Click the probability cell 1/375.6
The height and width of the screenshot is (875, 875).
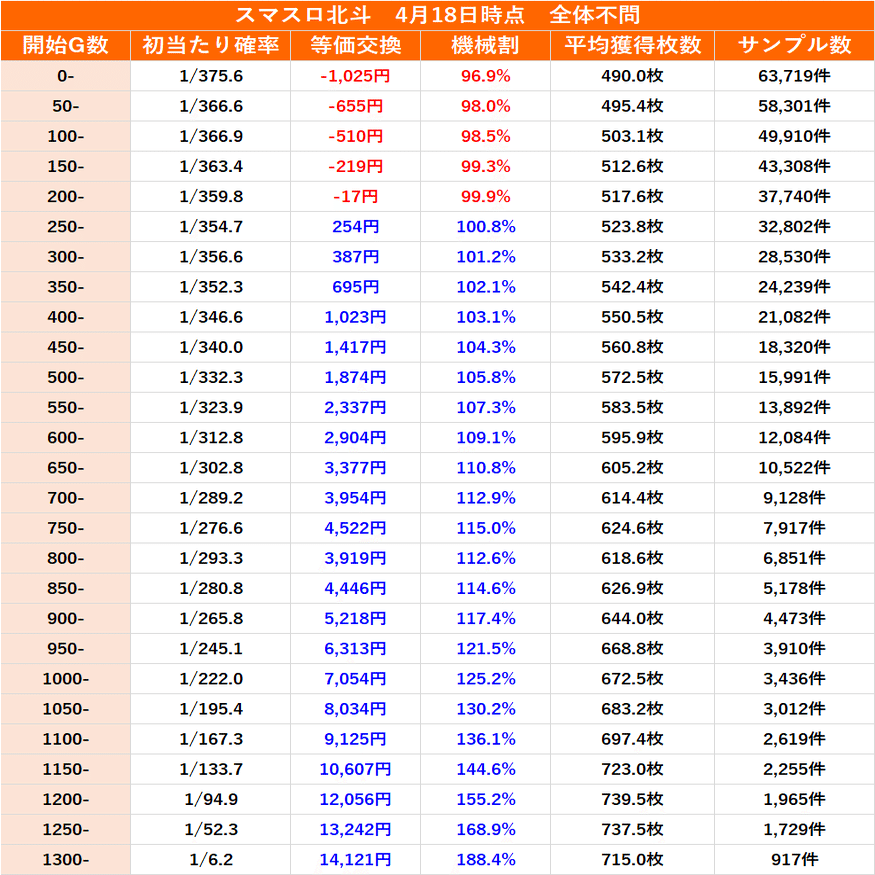(211, 76)
